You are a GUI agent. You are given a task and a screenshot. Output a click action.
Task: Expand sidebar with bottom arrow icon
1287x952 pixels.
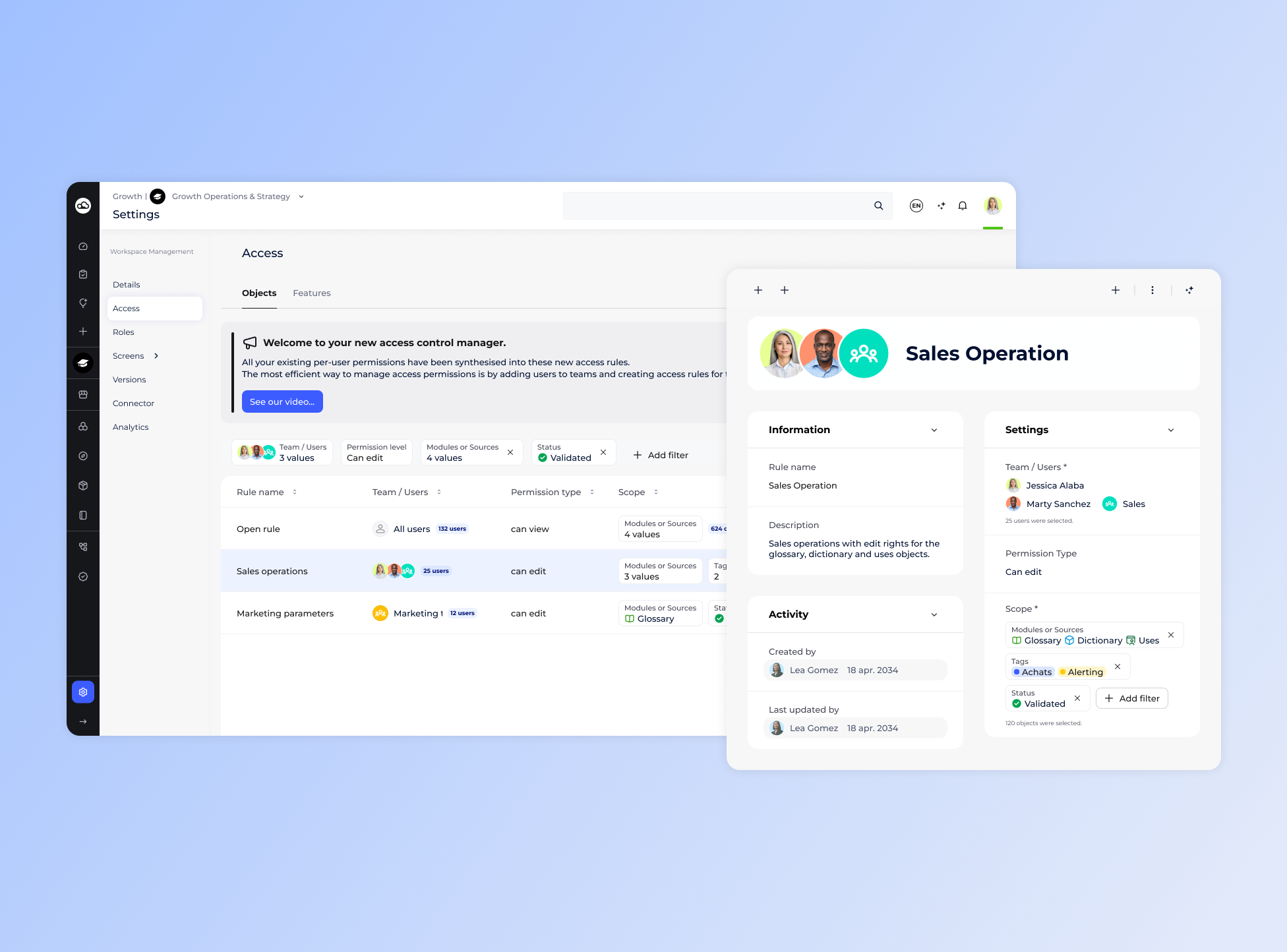(x=83, y=721)
